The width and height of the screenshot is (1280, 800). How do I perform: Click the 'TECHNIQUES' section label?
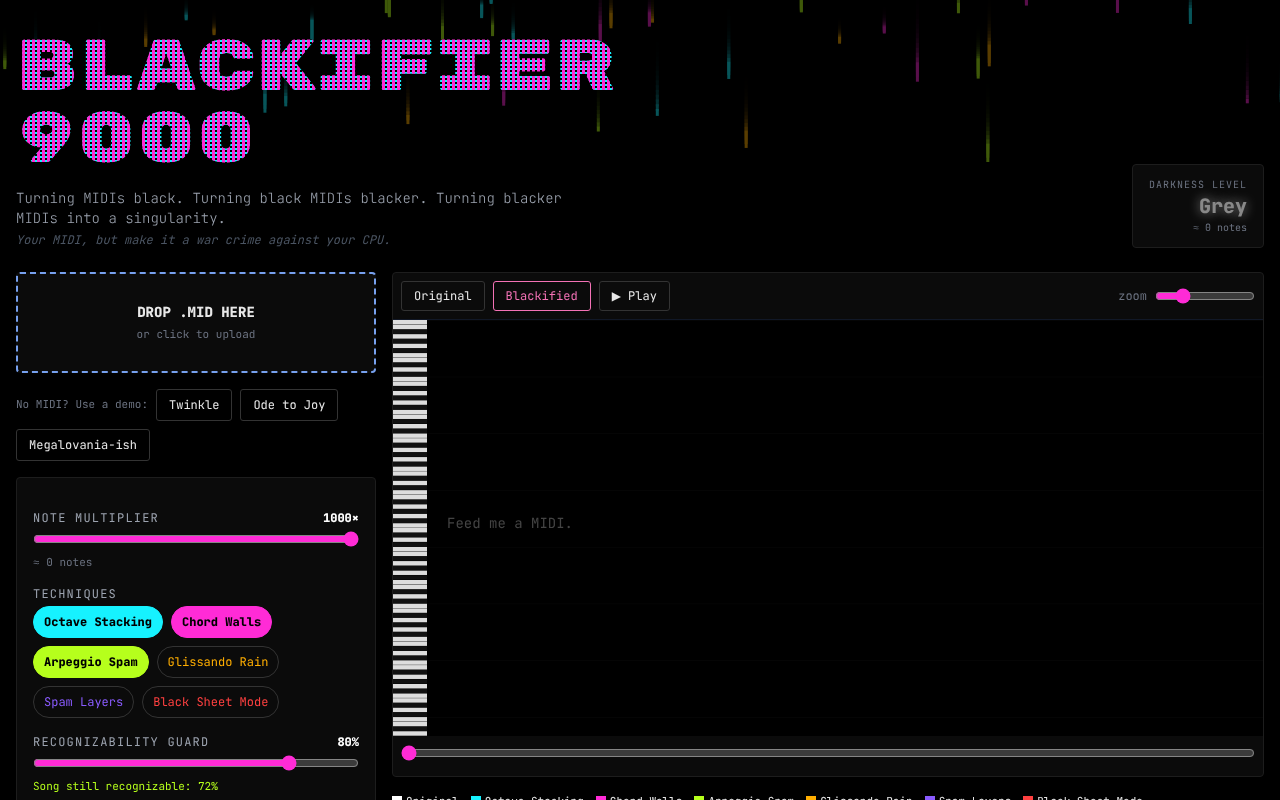point(75,594)
